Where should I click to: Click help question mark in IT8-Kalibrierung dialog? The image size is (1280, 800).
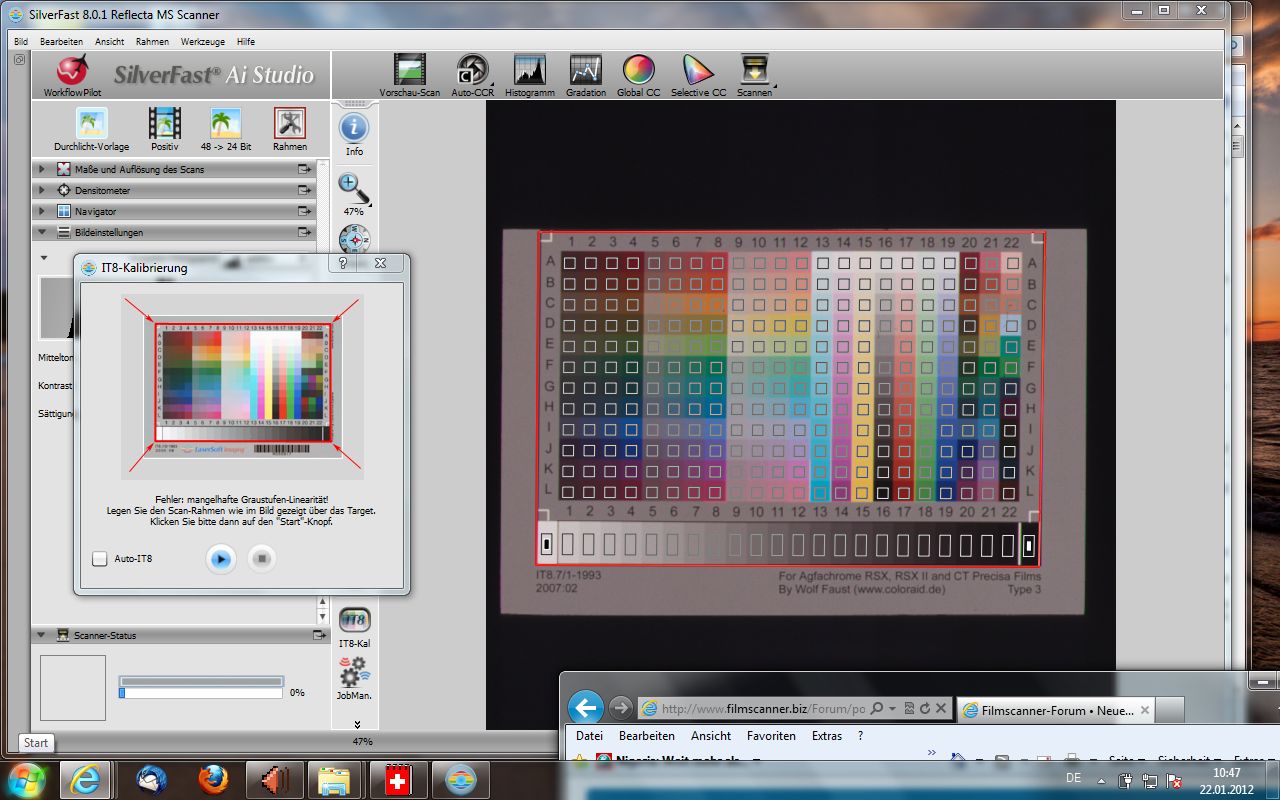343,264
